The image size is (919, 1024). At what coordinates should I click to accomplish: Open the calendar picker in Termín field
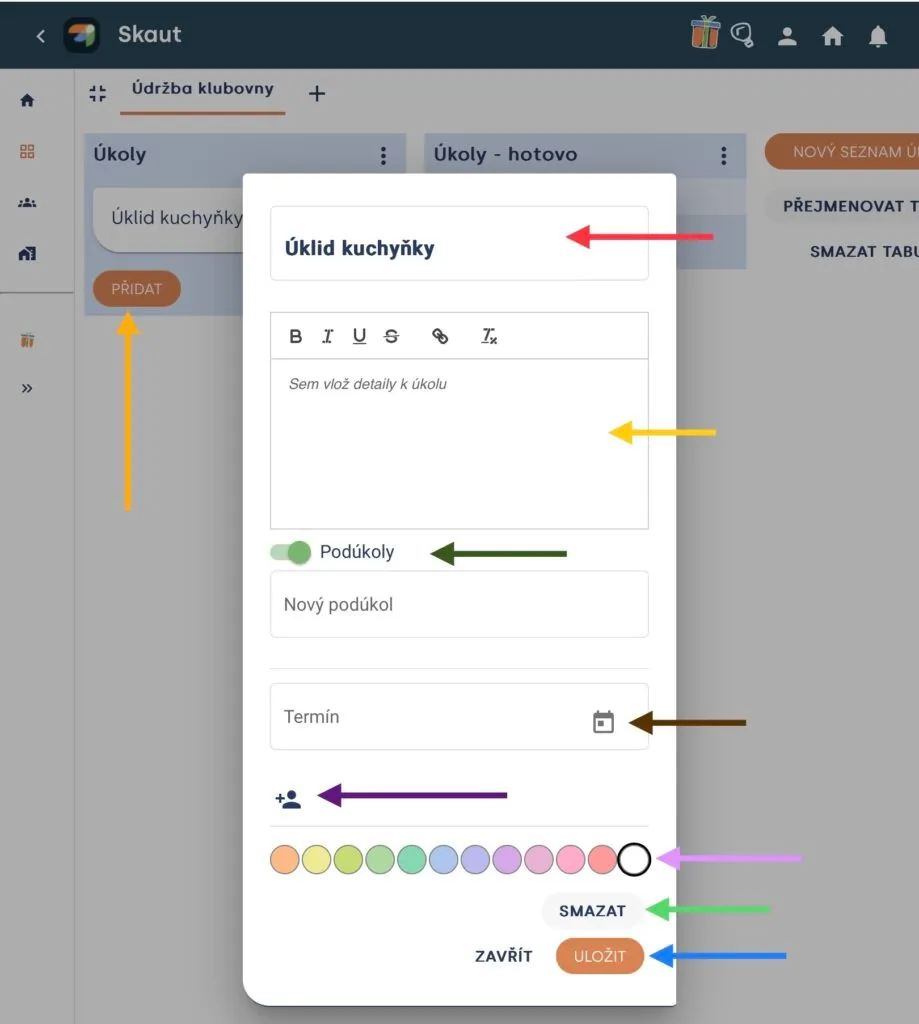pos(603,722)
